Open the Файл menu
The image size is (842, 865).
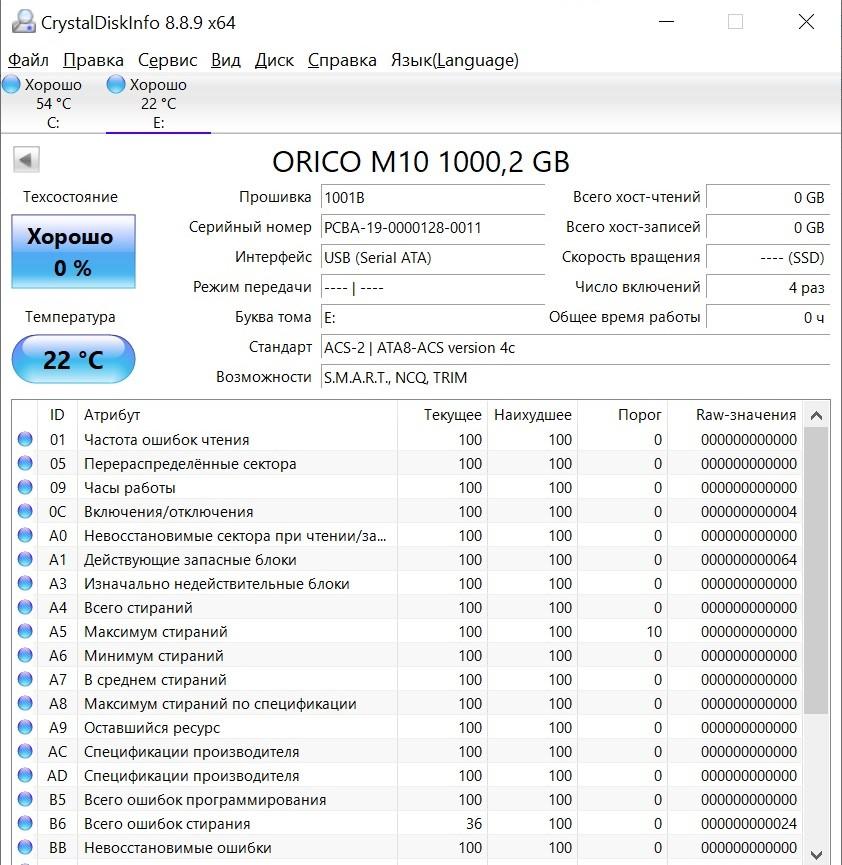(28, 60)
